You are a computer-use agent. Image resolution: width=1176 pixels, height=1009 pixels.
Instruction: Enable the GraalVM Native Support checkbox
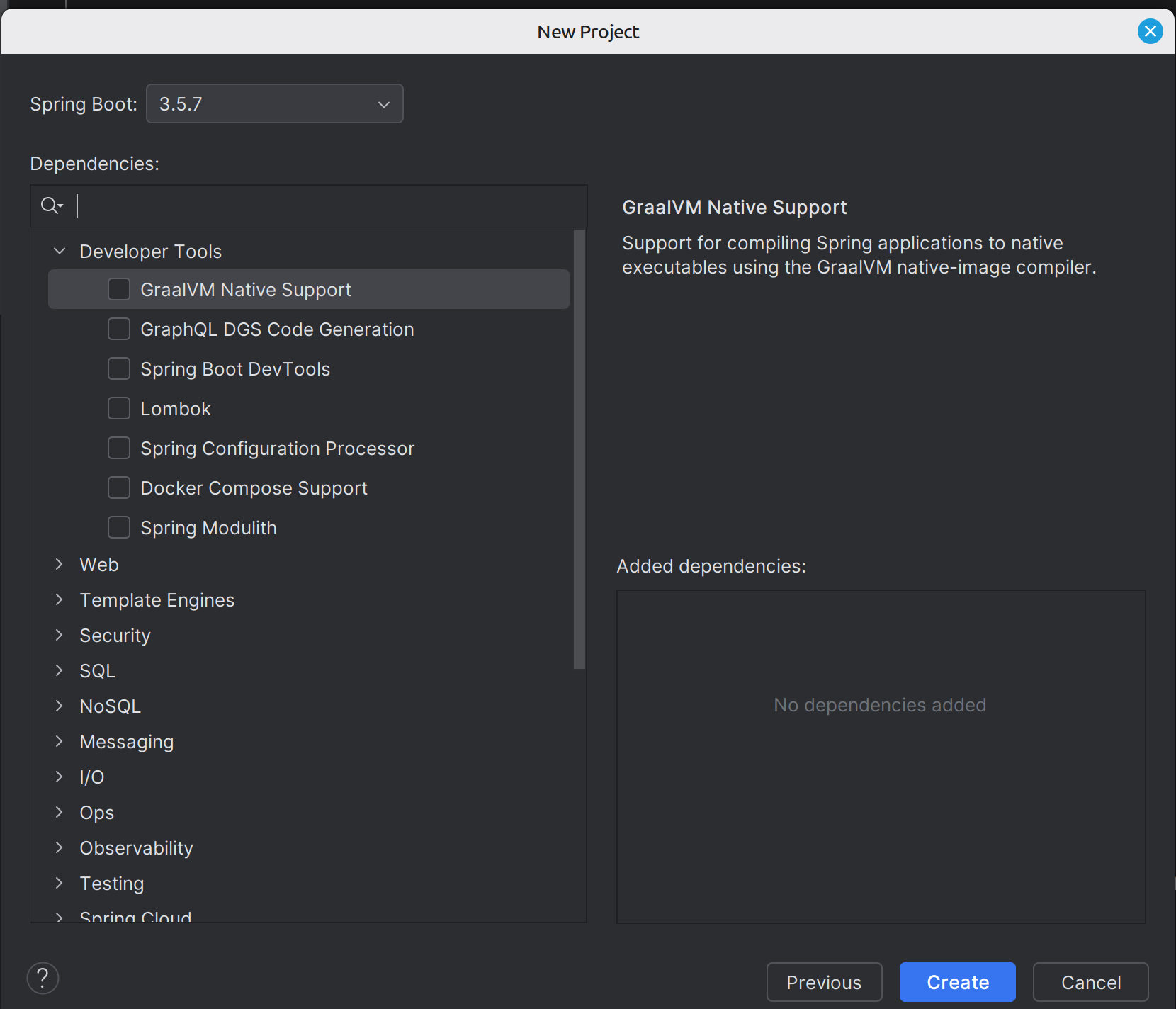119,289
